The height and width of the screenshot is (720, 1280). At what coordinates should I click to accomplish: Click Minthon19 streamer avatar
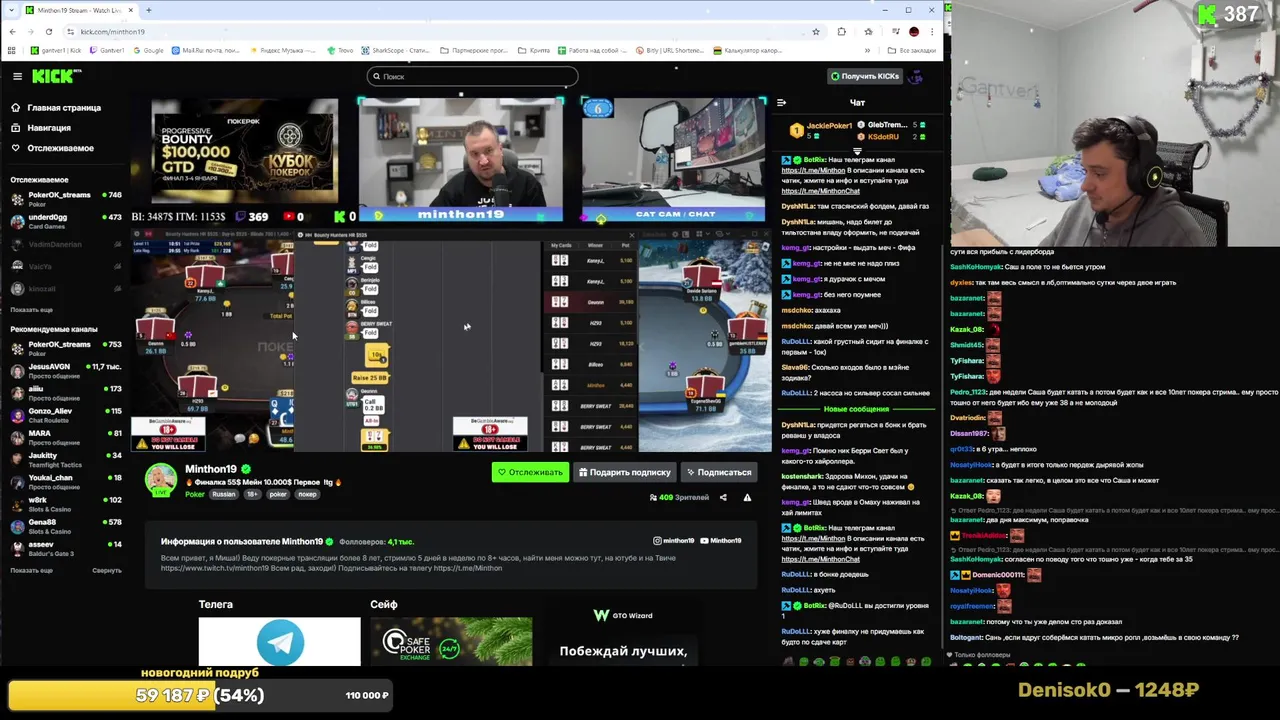(160, 480)
